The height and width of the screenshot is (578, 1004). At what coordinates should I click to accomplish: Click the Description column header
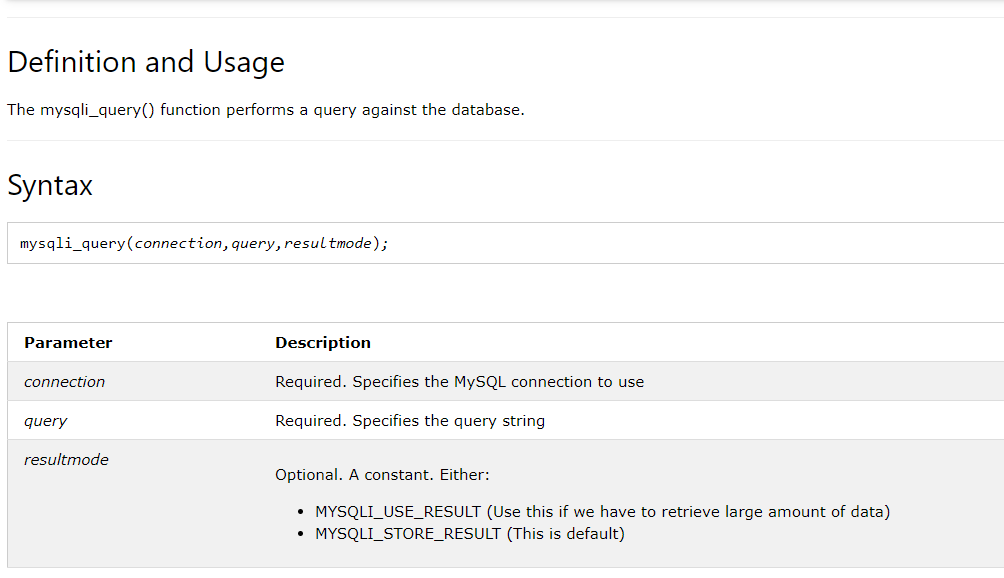pos(323,342)
